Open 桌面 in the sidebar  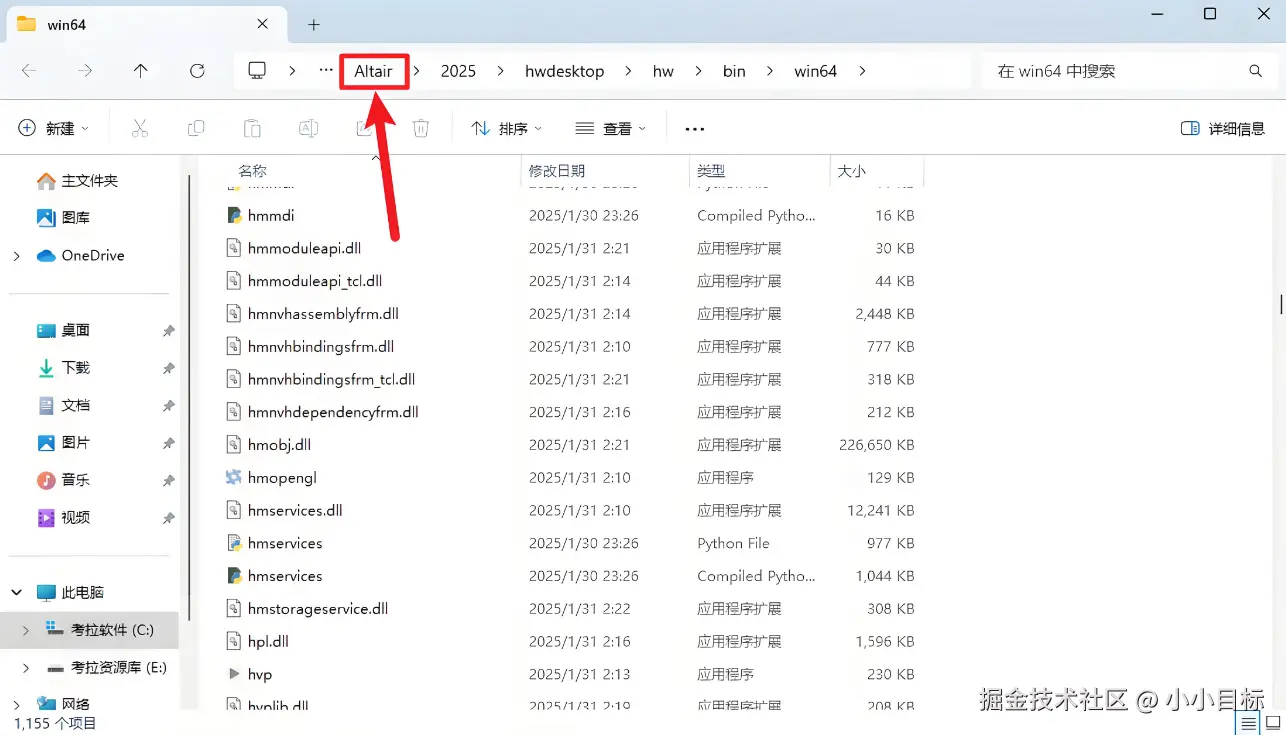point(76,330)
